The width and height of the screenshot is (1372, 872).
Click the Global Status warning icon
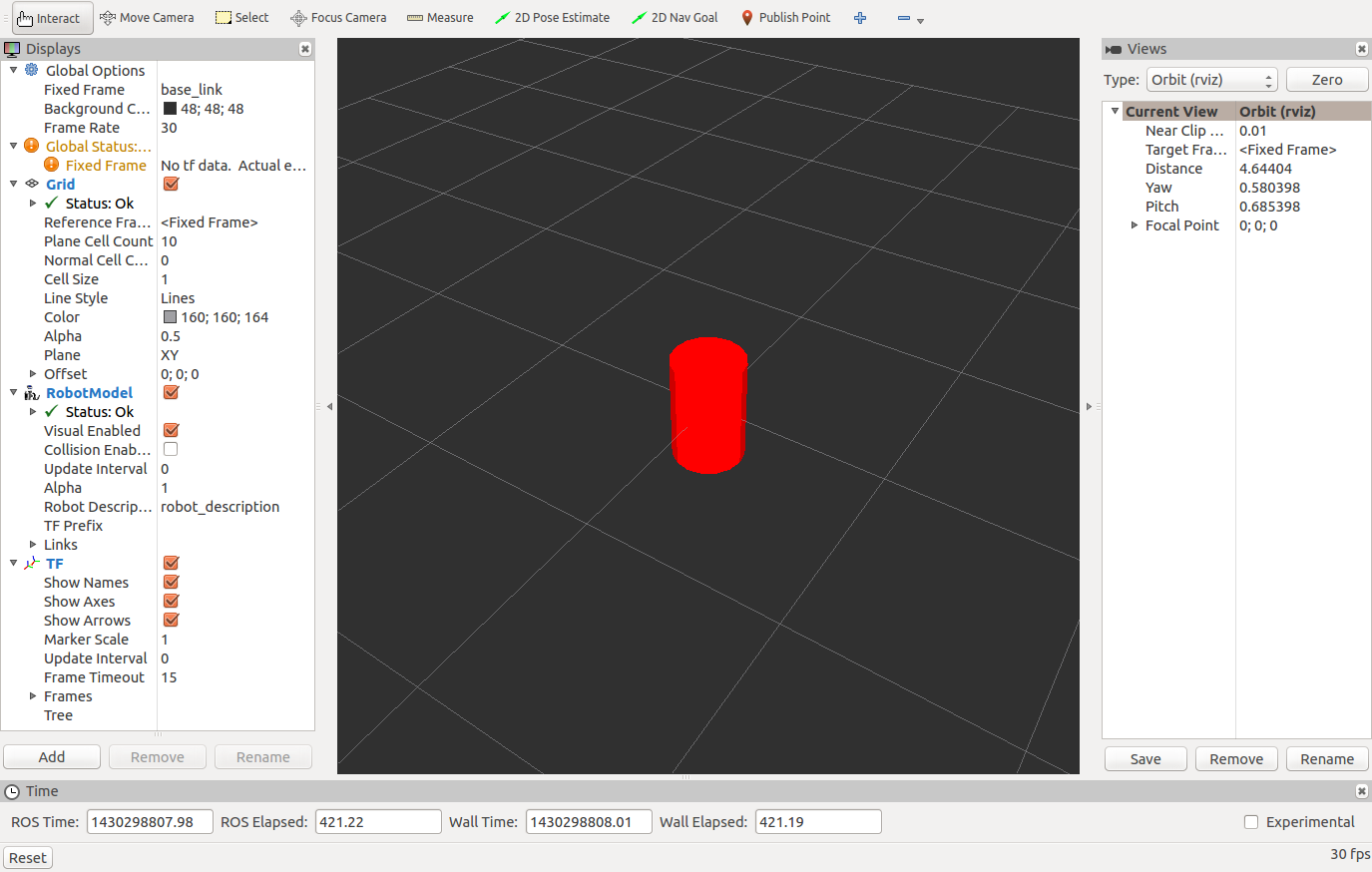click(x=32, y=146)
